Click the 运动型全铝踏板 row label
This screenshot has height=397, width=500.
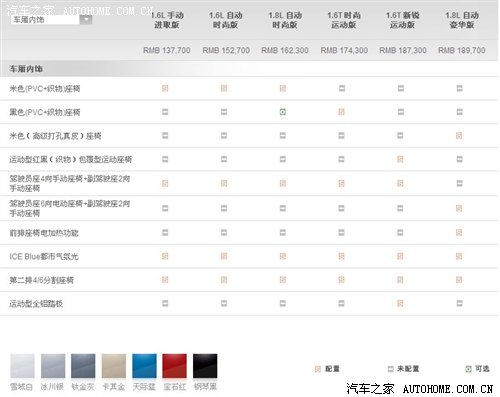click(36, 304)
